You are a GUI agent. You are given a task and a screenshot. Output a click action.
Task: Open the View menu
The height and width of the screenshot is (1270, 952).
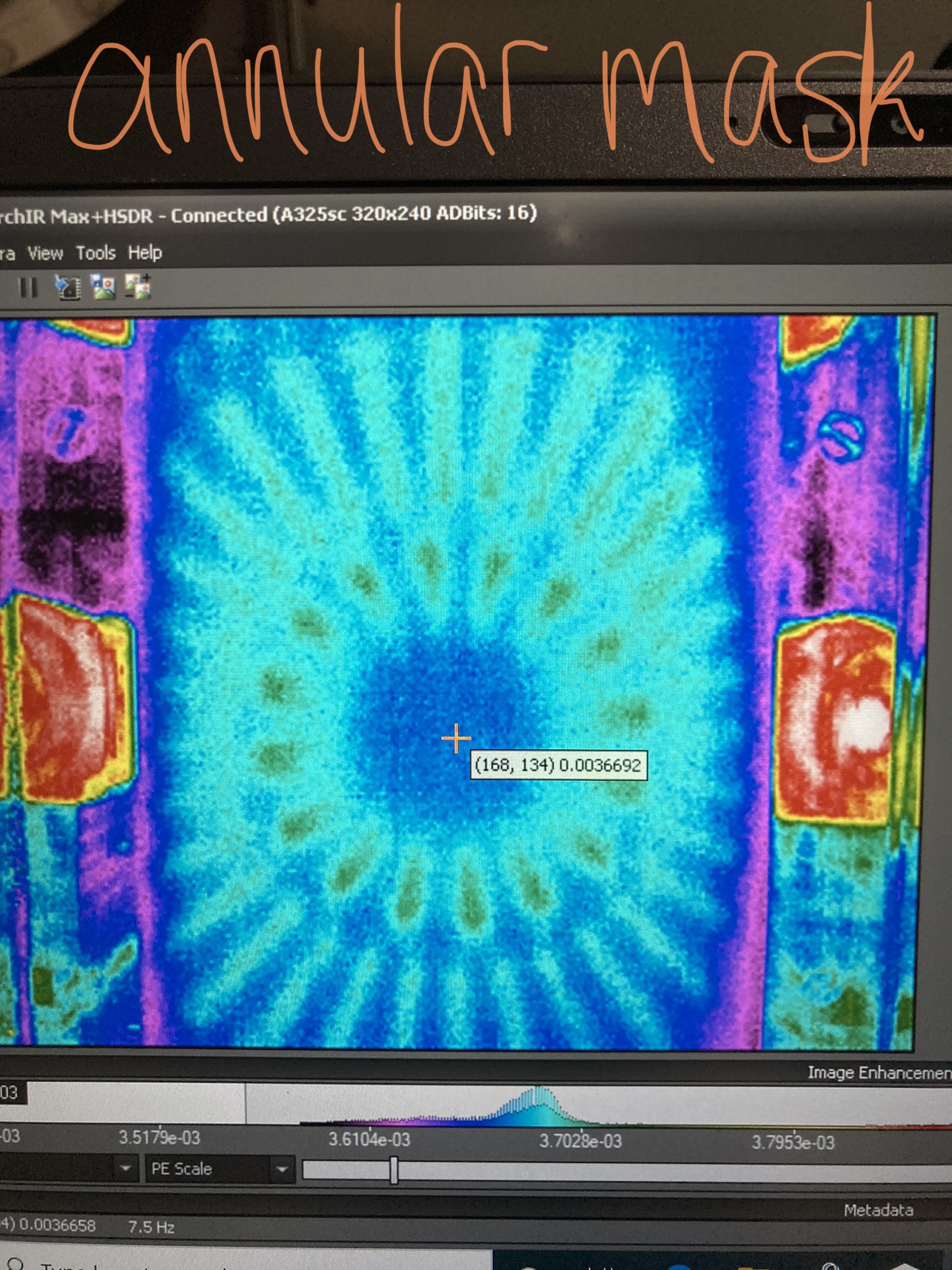(x=45, y=253)
